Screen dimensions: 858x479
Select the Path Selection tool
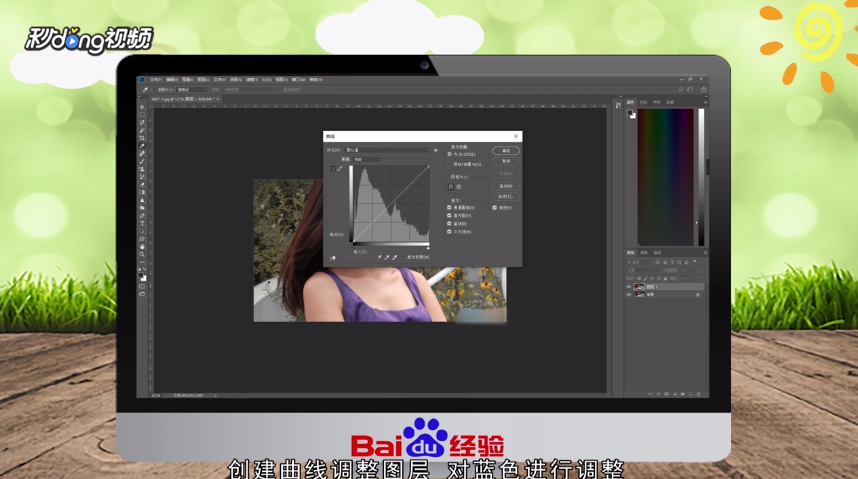pos(142,231)
